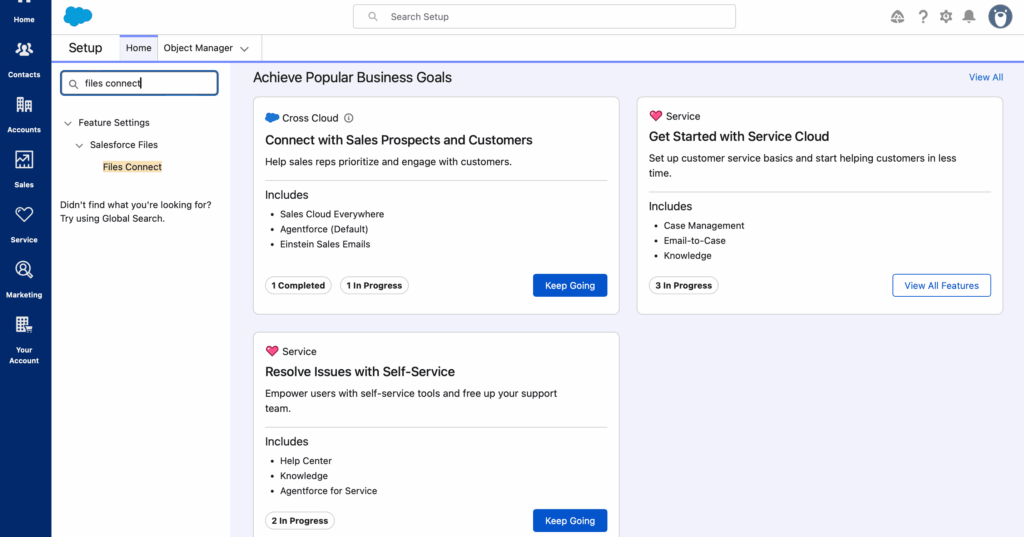Select Feature Settings label in tree
Screen dimensions: 1024x537
[114, 123]
